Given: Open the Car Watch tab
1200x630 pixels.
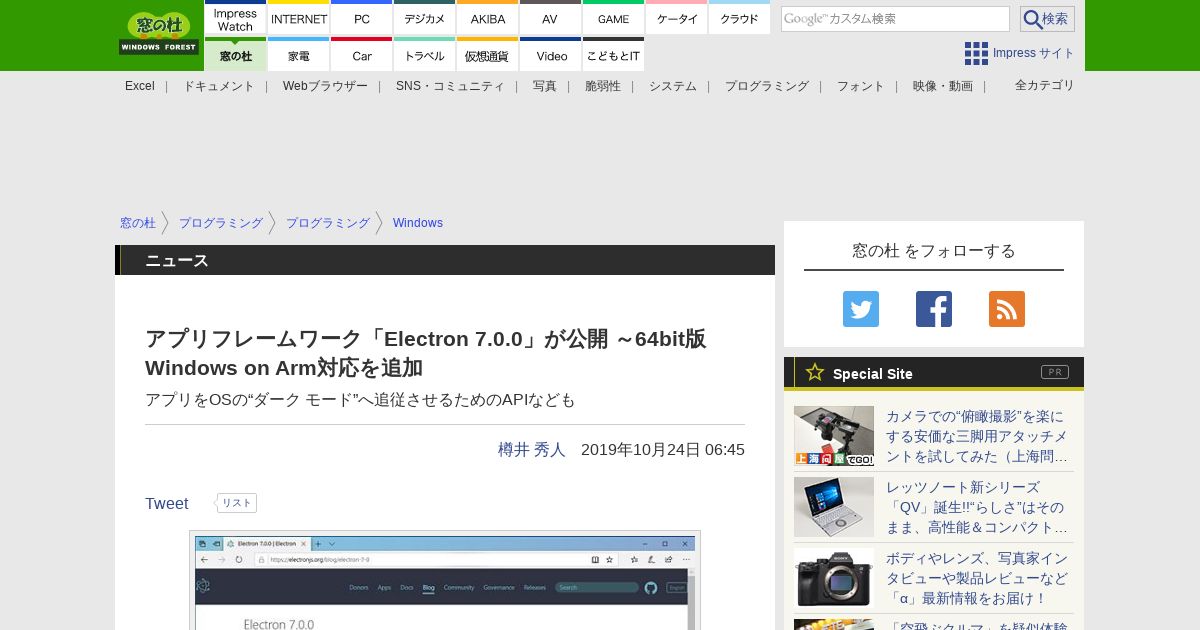Looking at the screenshot, I should pyautogui.click(x=362, y=55).
